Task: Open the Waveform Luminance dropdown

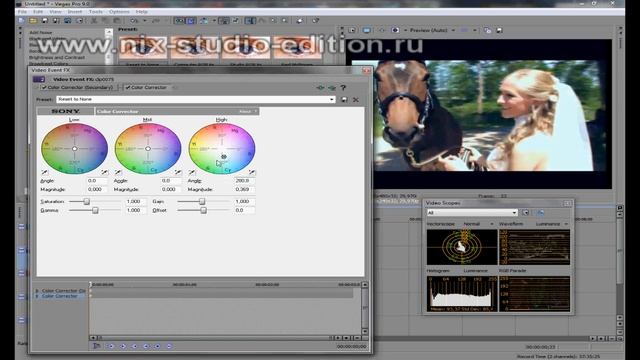Action: (566, 224)
